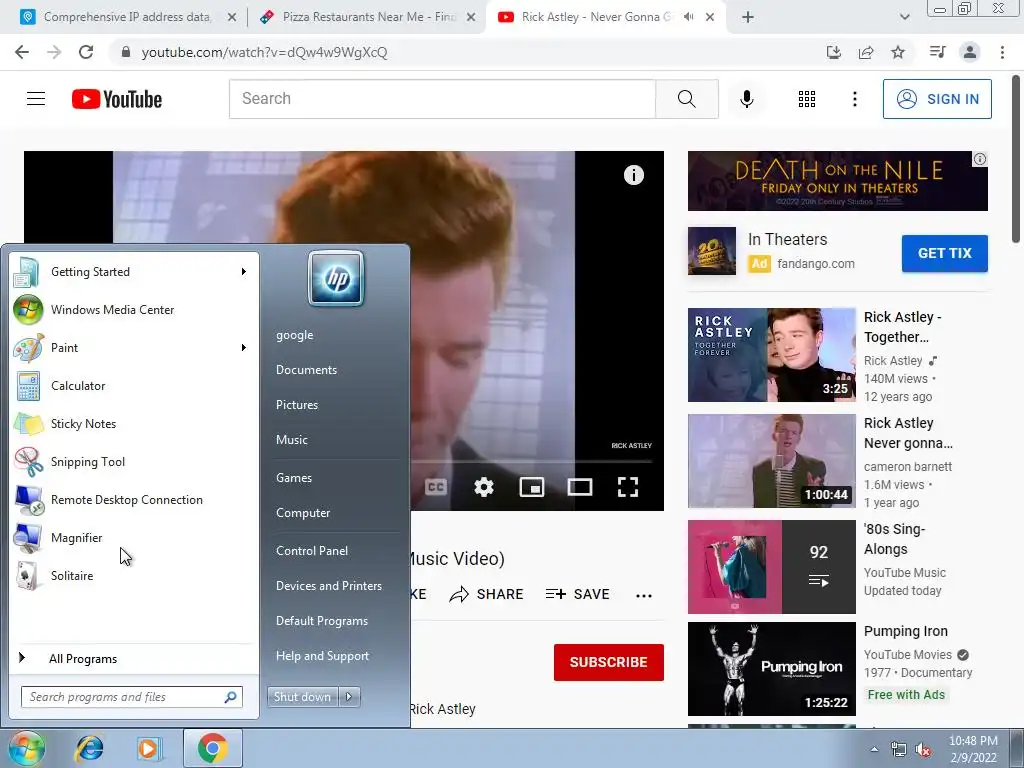Click the YouTube search magnifier button
The image size is (1024, 768).
pyautogui.click(x=686, y=99)
